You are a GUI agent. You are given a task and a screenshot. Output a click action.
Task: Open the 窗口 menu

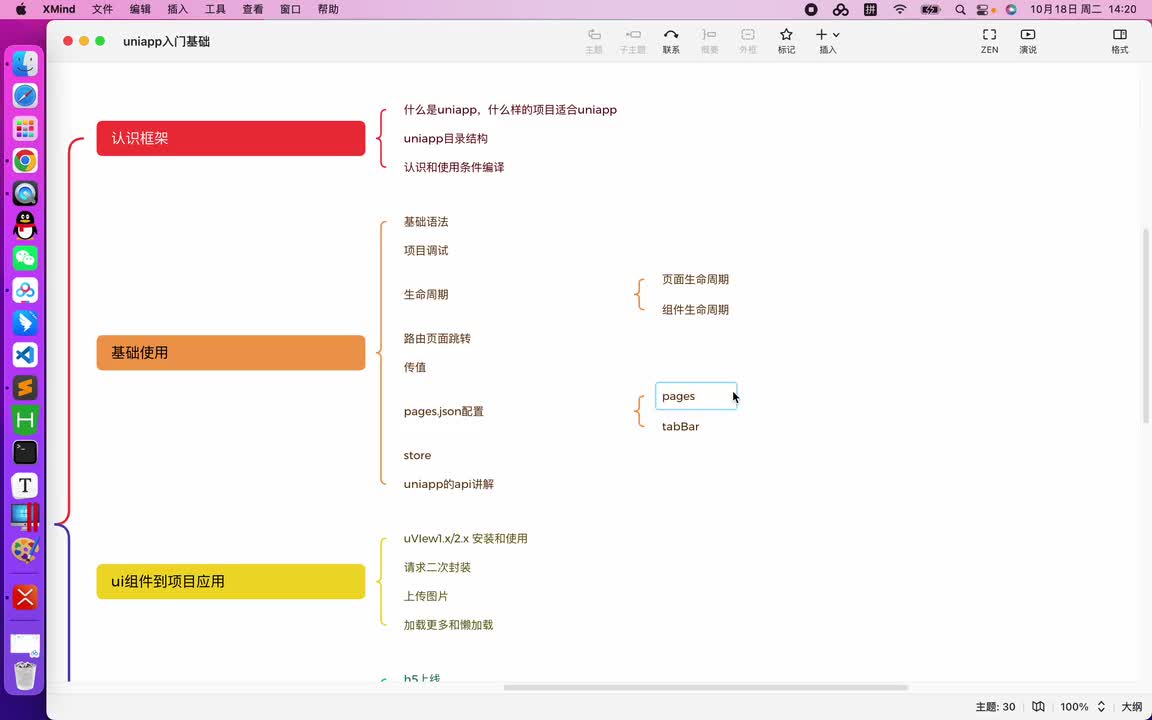point(290,10)
